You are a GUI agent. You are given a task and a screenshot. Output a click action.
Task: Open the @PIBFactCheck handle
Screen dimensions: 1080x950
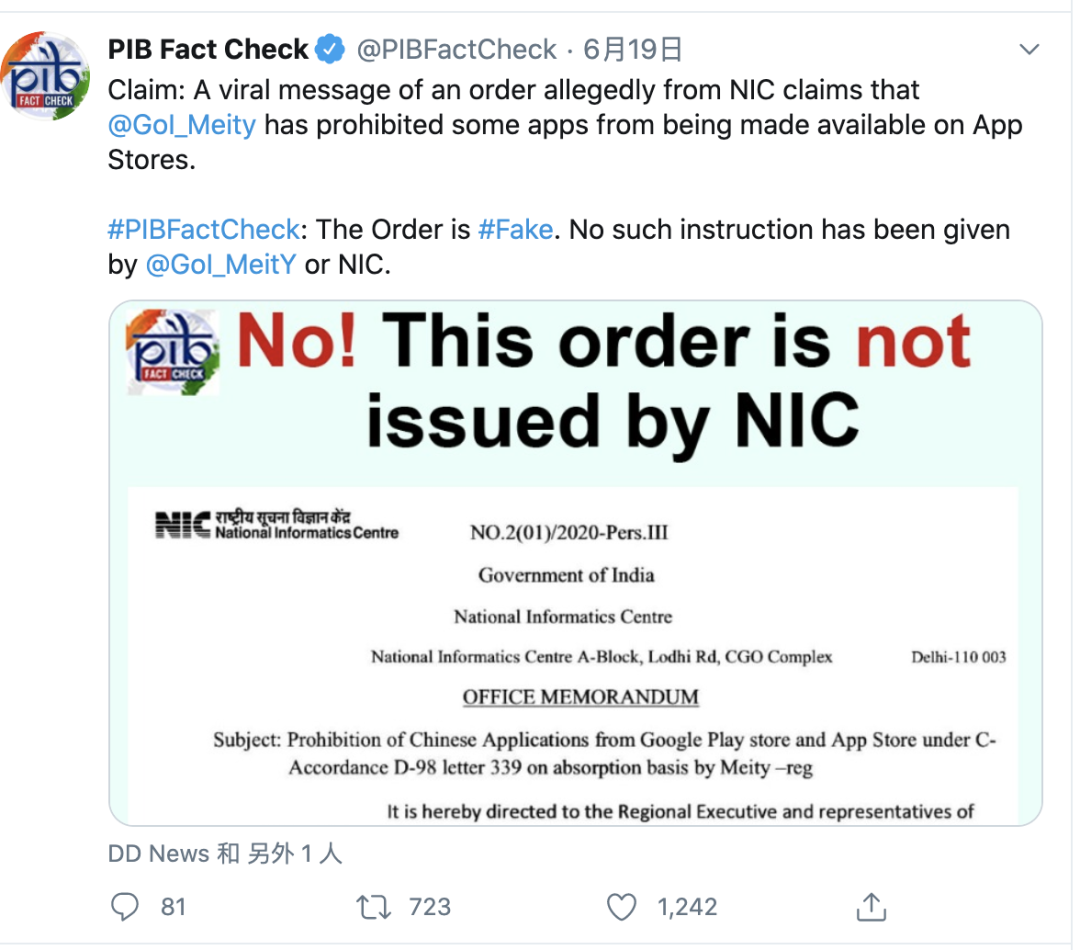[458, 48]
